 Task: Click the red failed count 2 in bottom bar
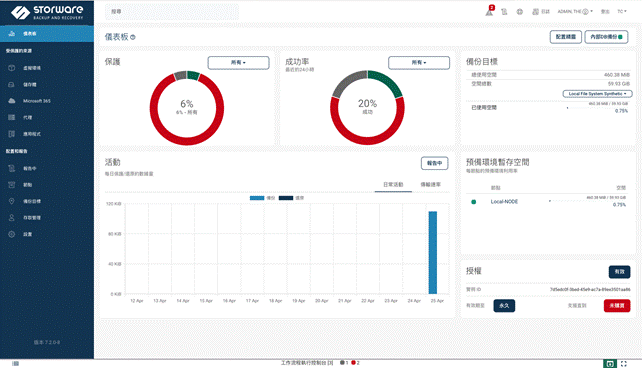pyautogui.click(x=355, y=363)
